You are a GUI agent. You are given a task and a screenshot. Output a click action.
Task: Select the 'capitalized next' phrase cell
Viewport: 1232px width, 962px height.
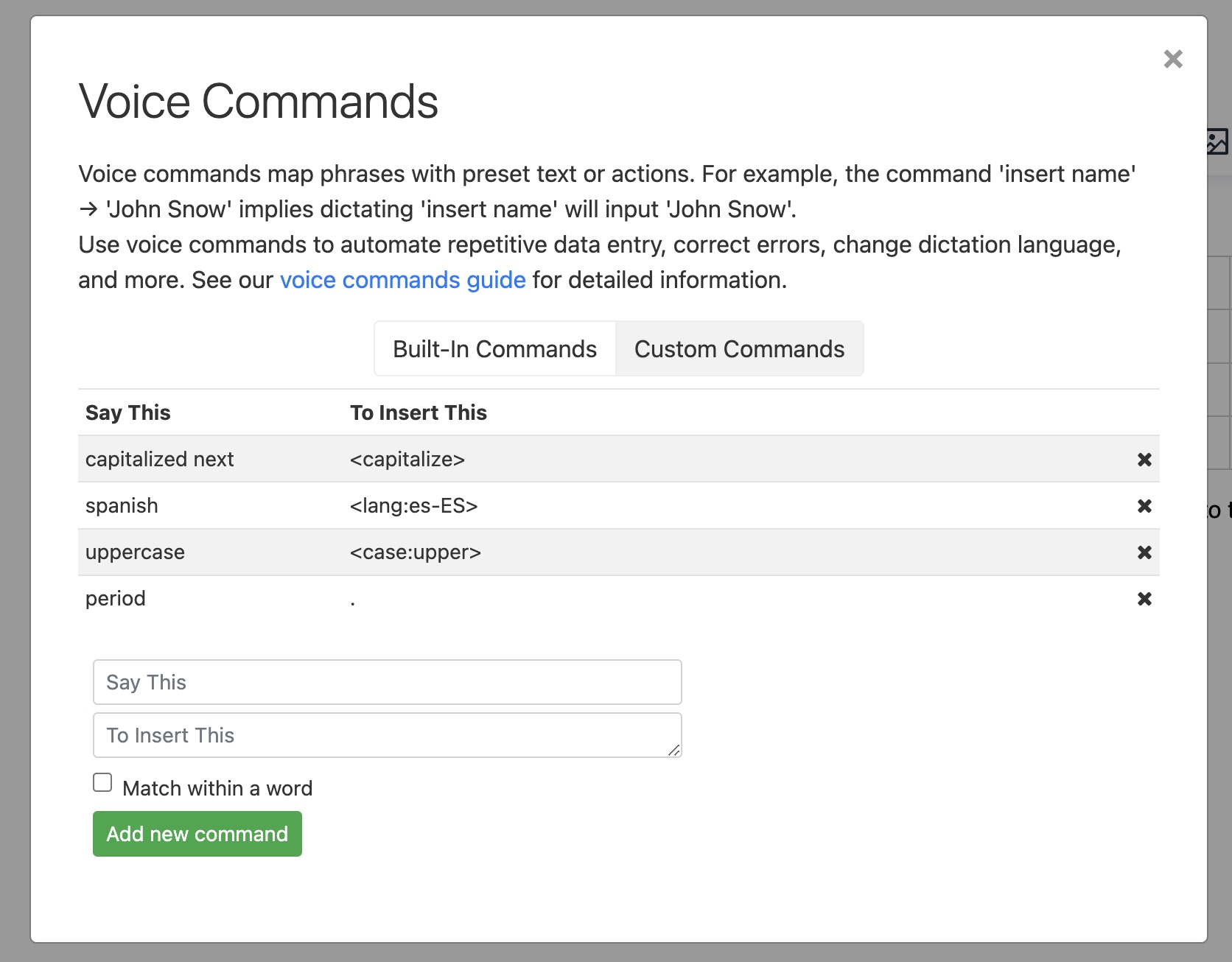pos(159,460)
